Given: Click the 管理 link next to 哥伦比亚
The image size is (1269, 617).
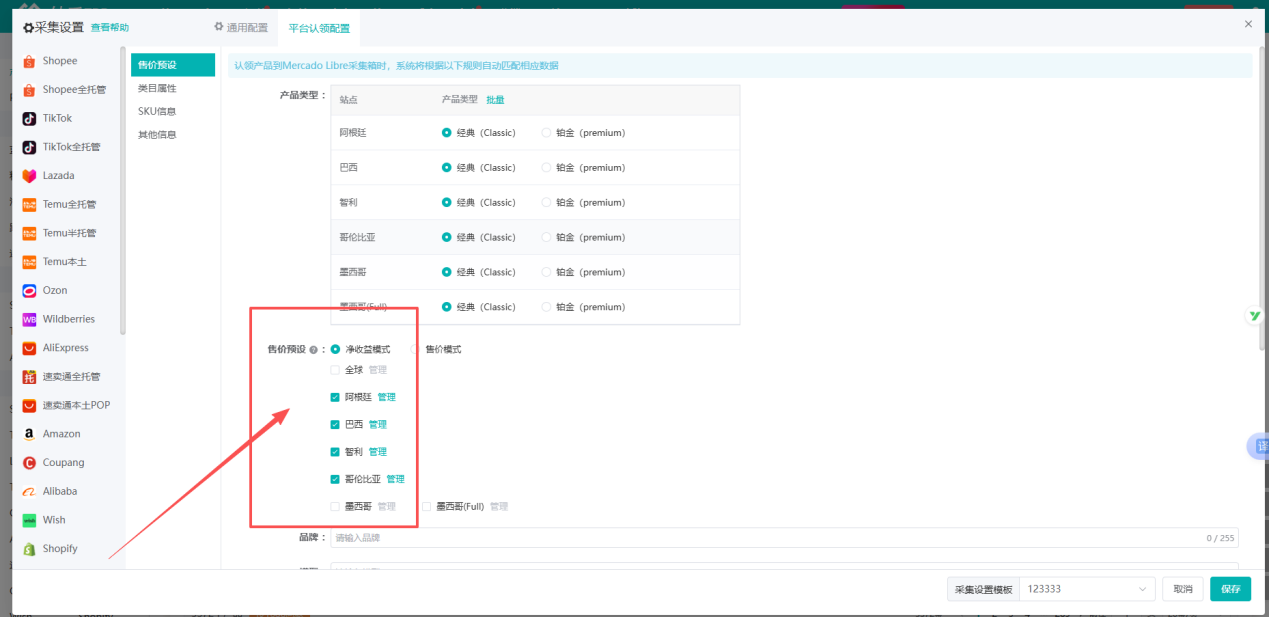Looking at the screenshot, I should (395, 479).
